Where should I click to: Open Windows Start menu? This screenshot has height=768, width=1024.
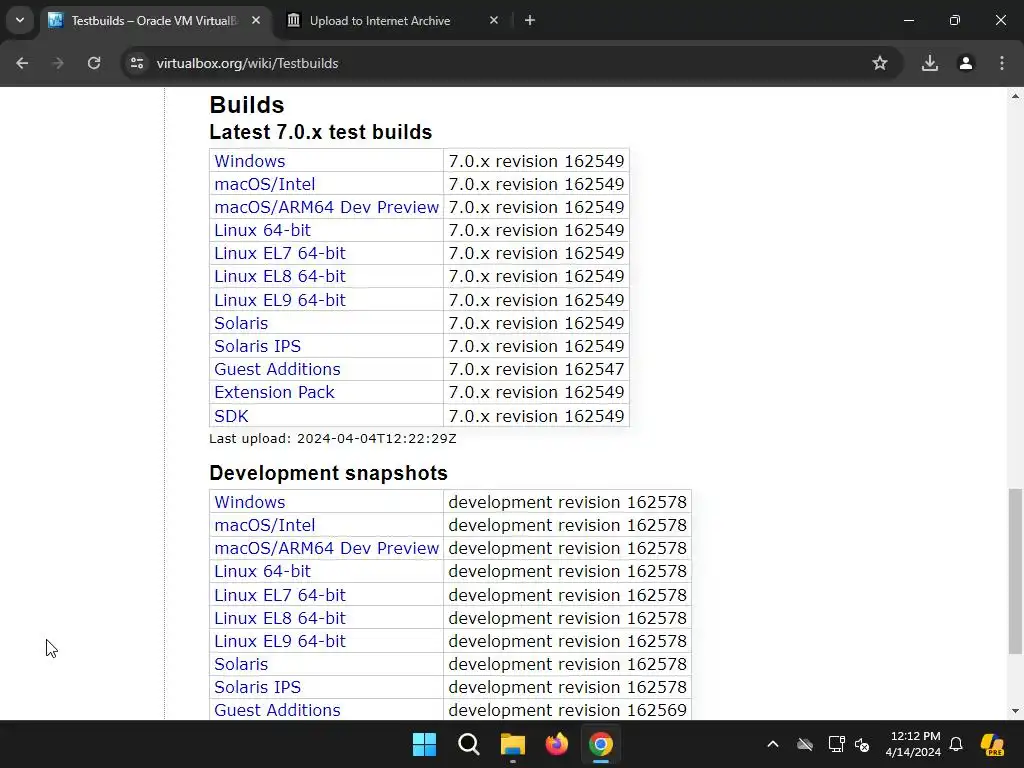coord(424,744)
